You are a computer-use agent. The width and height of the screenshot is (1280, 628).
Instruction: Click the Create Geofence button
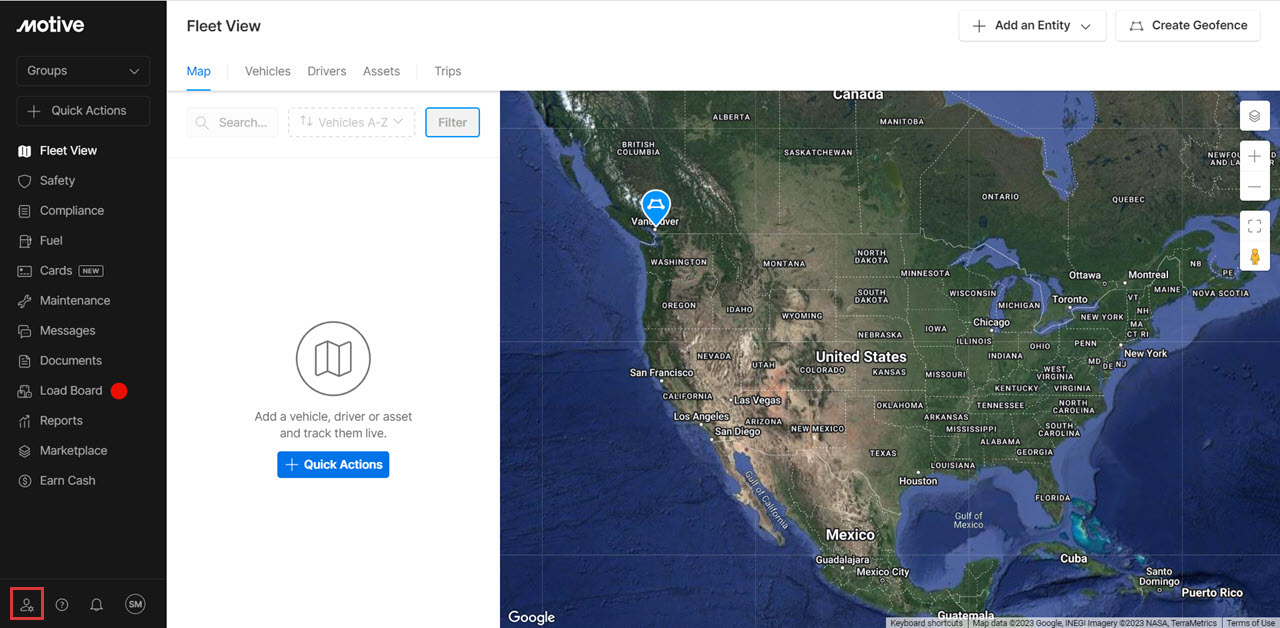click(1188, 26)
